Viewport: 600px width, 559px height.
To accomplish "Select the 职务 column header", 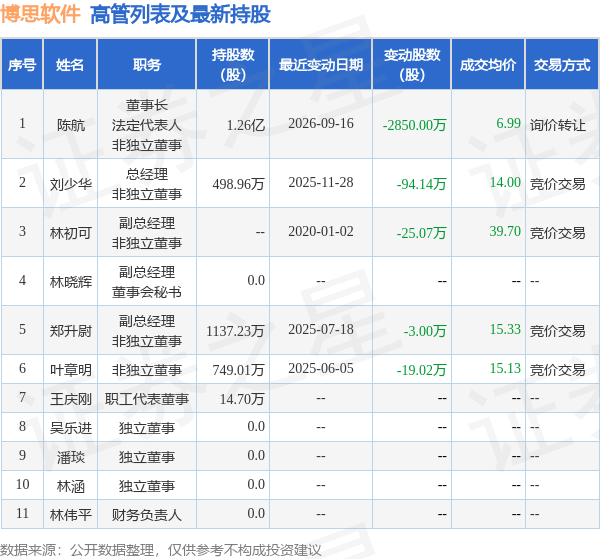I will click(x=147, y=64).
